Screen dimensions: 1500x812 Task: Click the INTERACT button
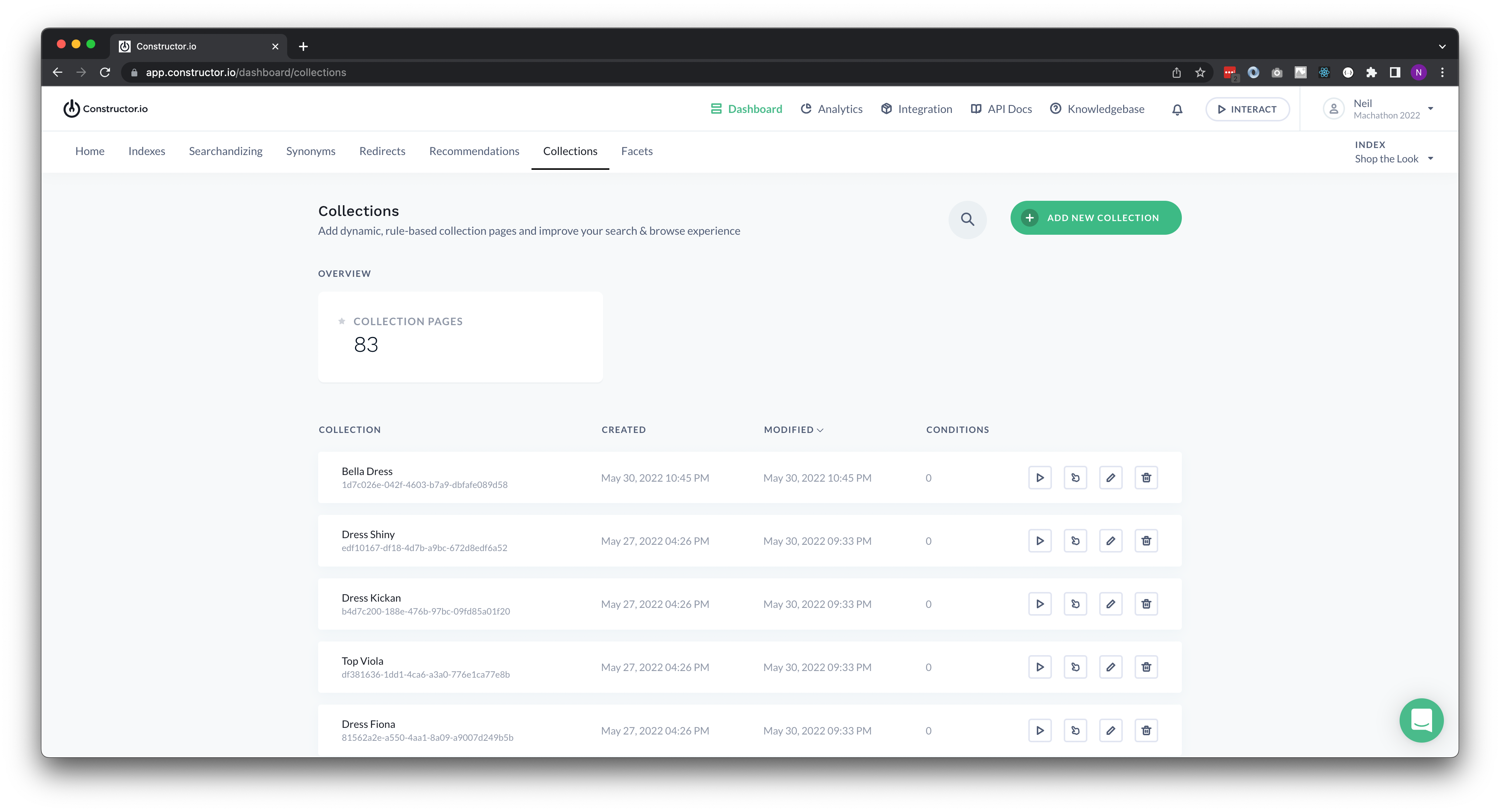tap(1247, 109)
